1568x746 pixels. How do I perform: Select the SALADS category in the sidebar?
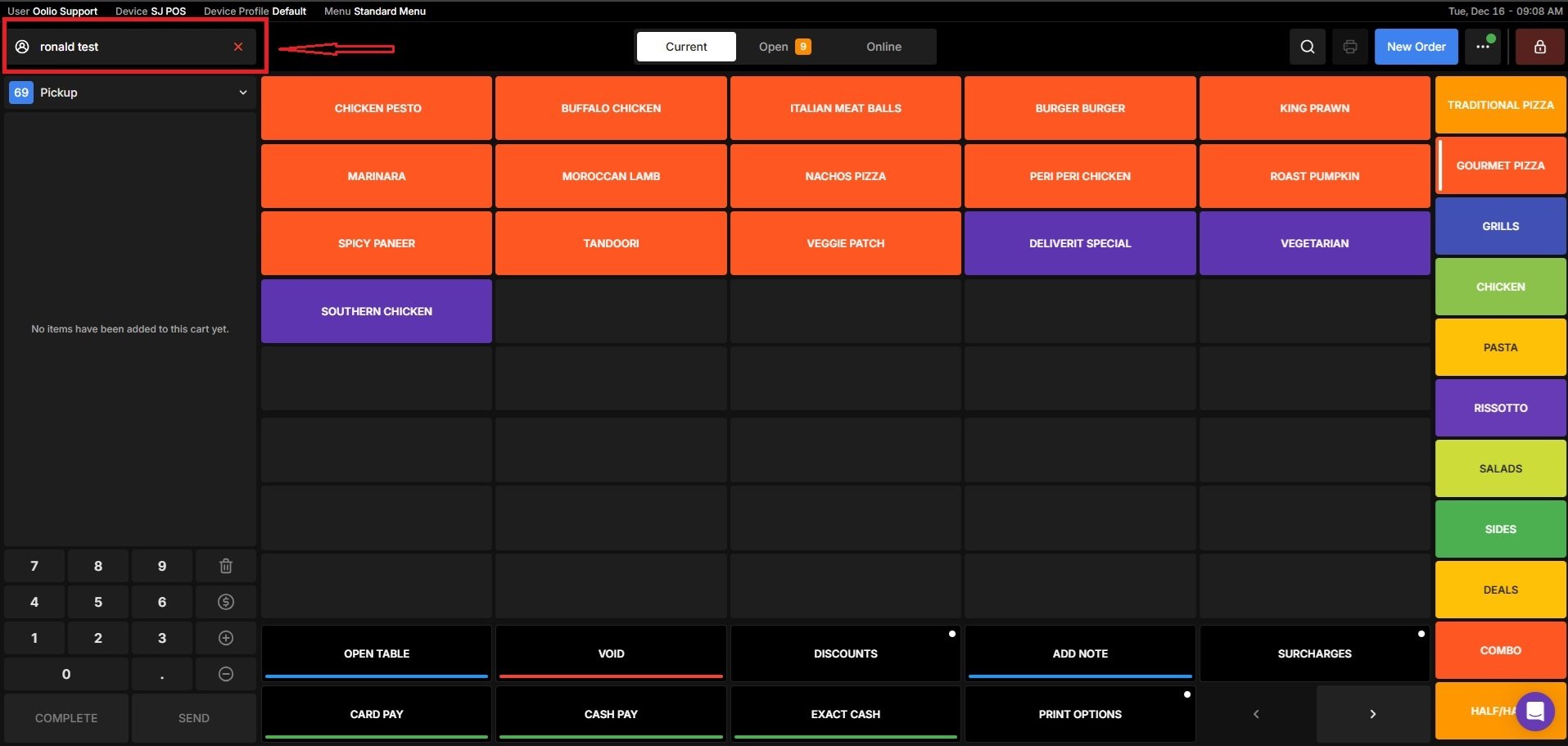tap(1499, 468)
